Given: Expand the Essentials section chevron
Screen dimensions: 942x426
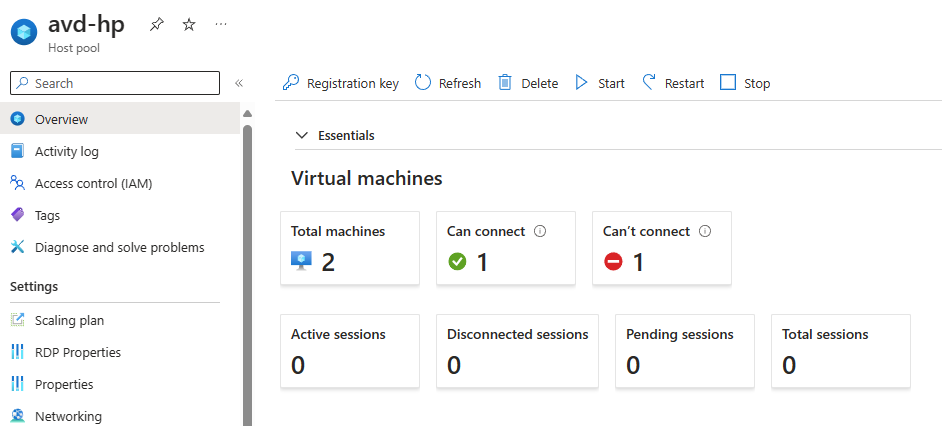Looking at the screenshot, I should coord(302,135).
